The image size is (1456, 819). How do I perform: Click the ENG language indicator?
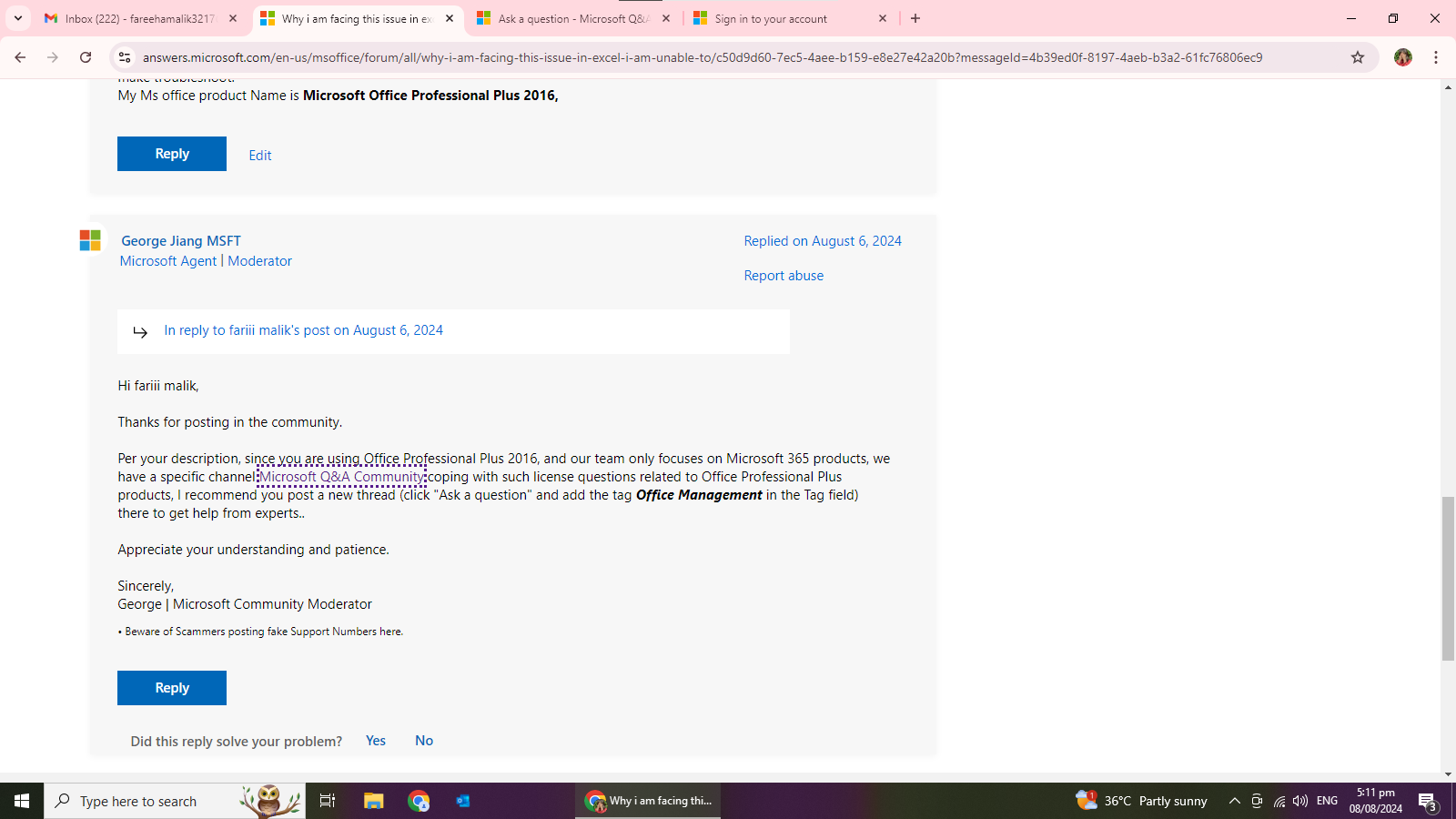coord(1328,801)
